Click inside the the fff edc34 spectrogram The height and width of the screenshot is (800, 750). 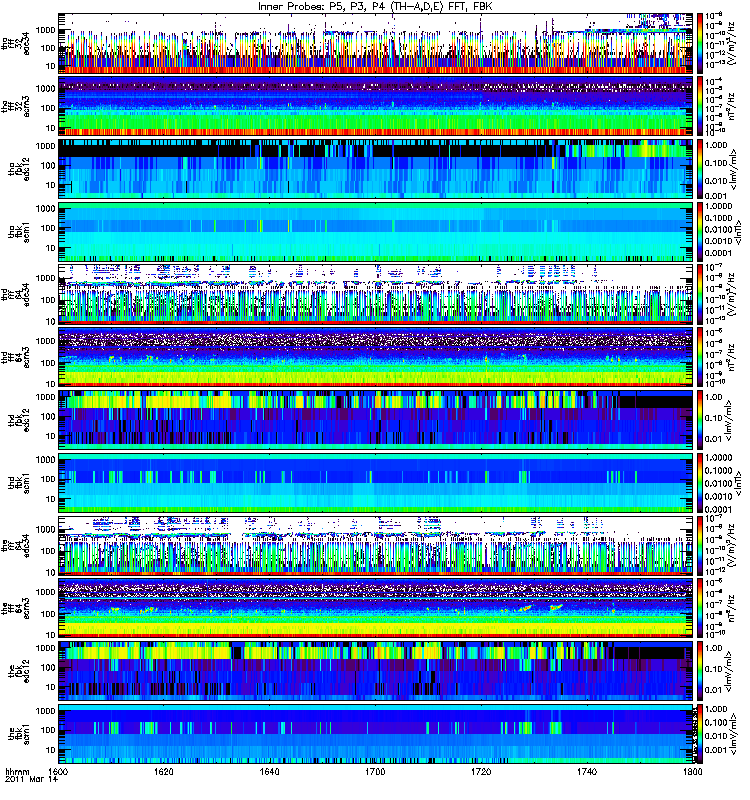(375, 545)
